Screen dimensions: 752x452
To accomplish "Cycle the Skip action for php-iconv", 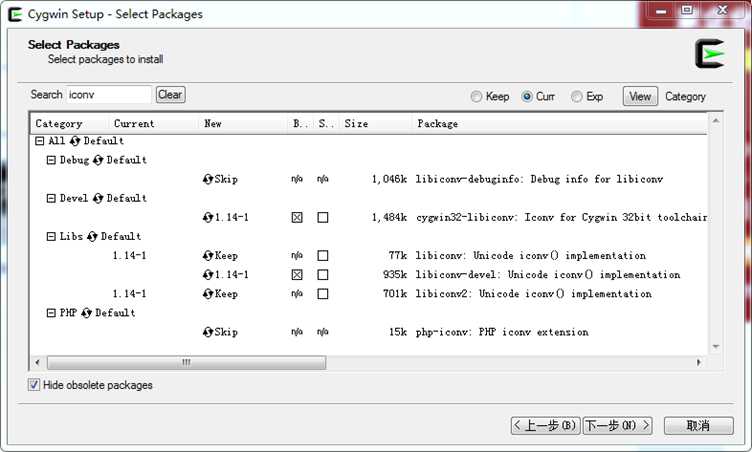I will pos(208,332).
